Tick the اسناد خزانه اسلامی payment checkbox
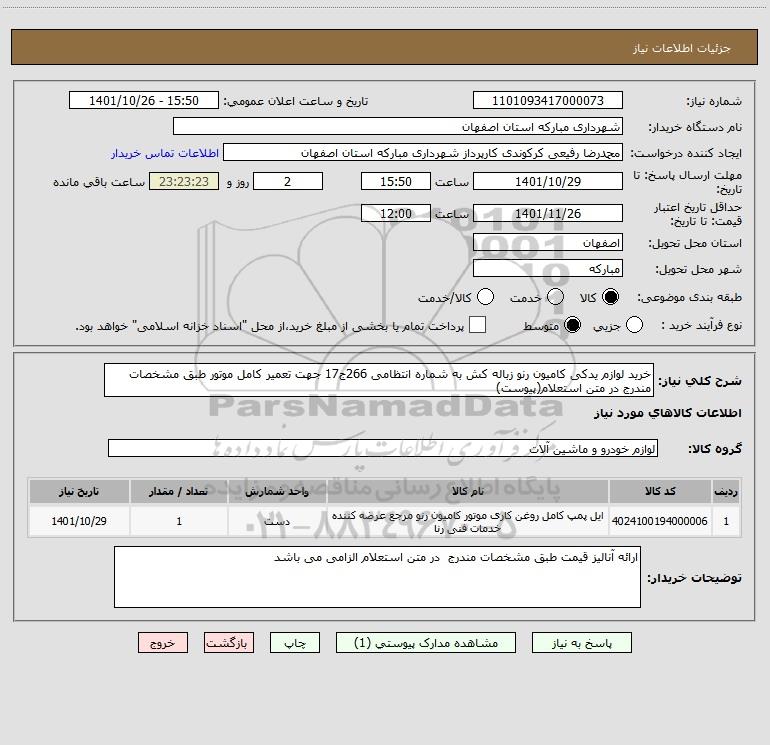770x745 pixels. tap(477, 325)
